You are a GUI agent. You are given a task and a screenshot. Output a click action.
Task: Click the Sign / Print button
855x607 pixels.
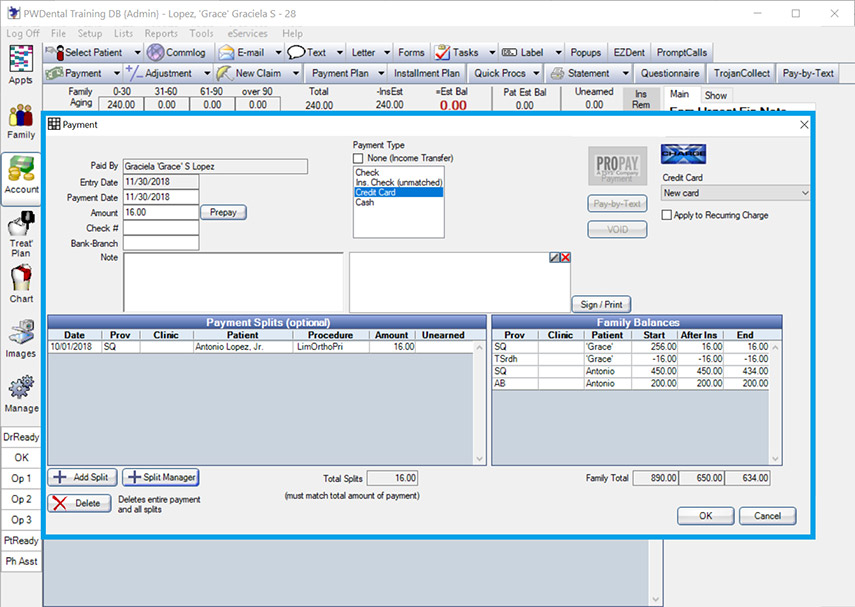point(601,304)
